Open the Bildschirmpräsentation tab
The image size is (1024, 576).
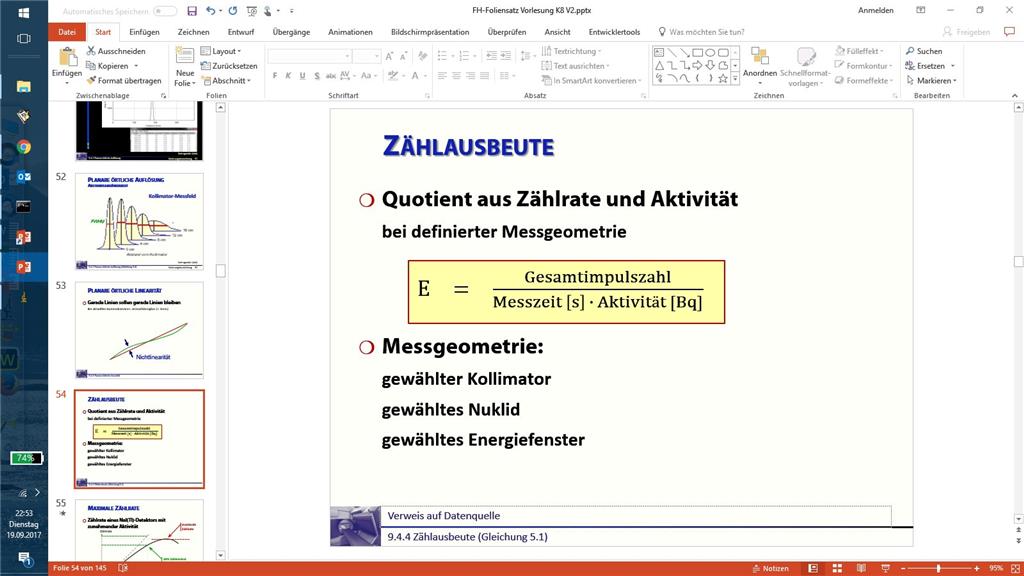pyautogui.click(x=430, y=31)
